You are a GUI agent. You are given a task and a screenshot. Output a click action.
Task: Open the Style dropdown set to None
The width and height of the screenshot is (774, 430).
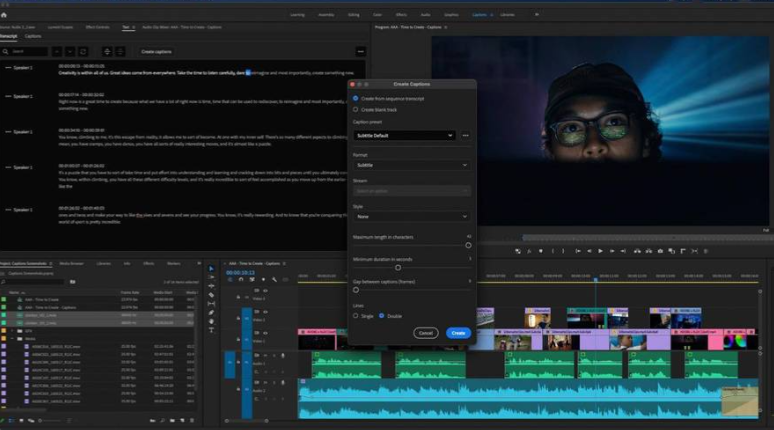pos(411,216)
